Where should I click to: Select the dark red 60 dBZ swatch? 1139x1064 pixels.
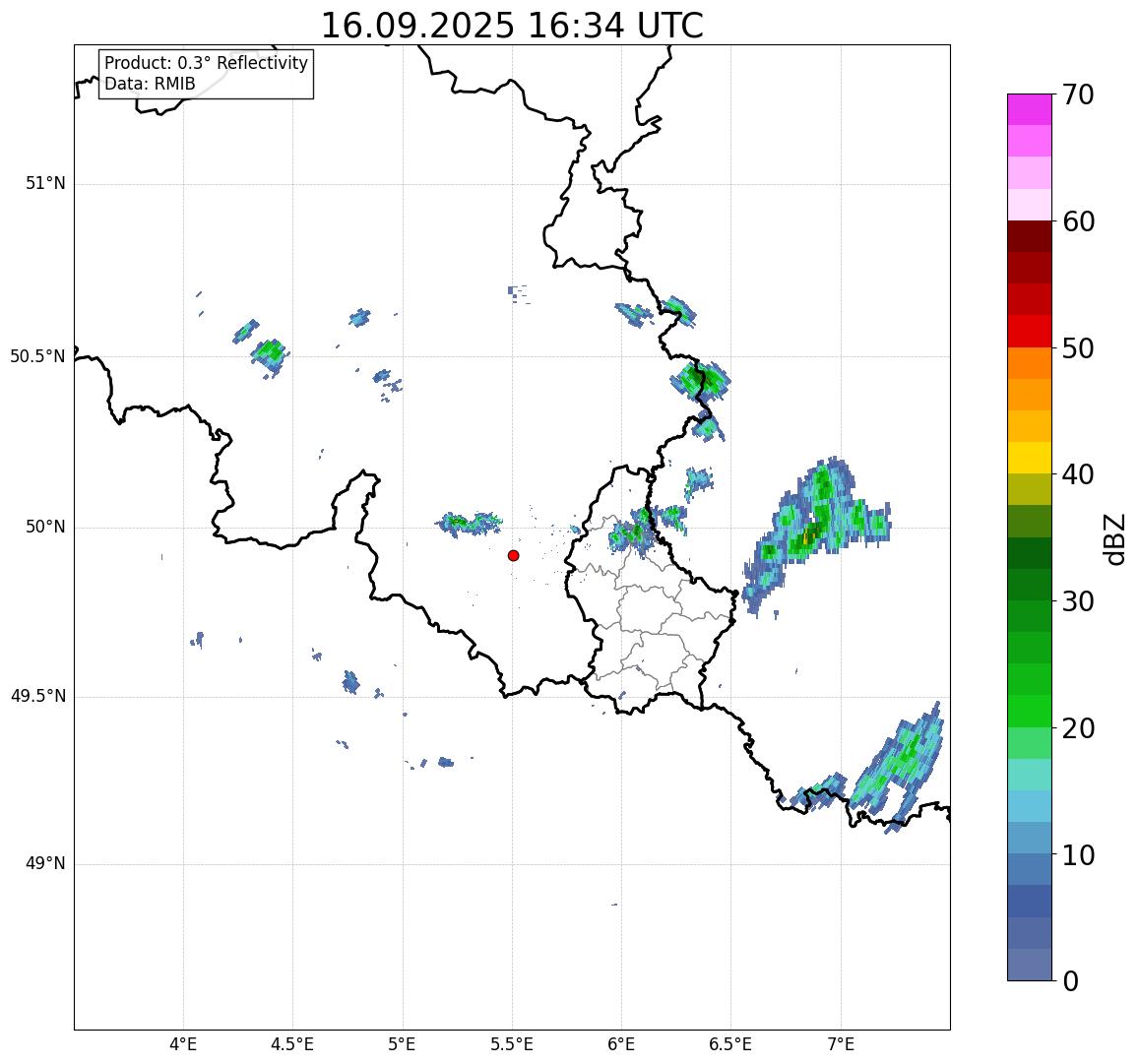(x=1030, y=236)
